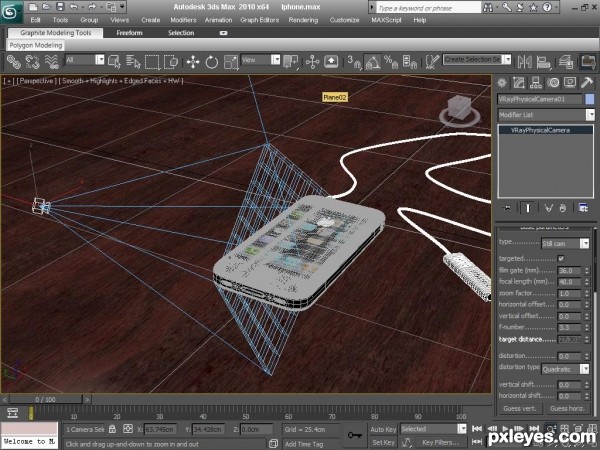Viewport: 600px width, 450px height.
Task: Open the Rendering menu
Action: 303,20
